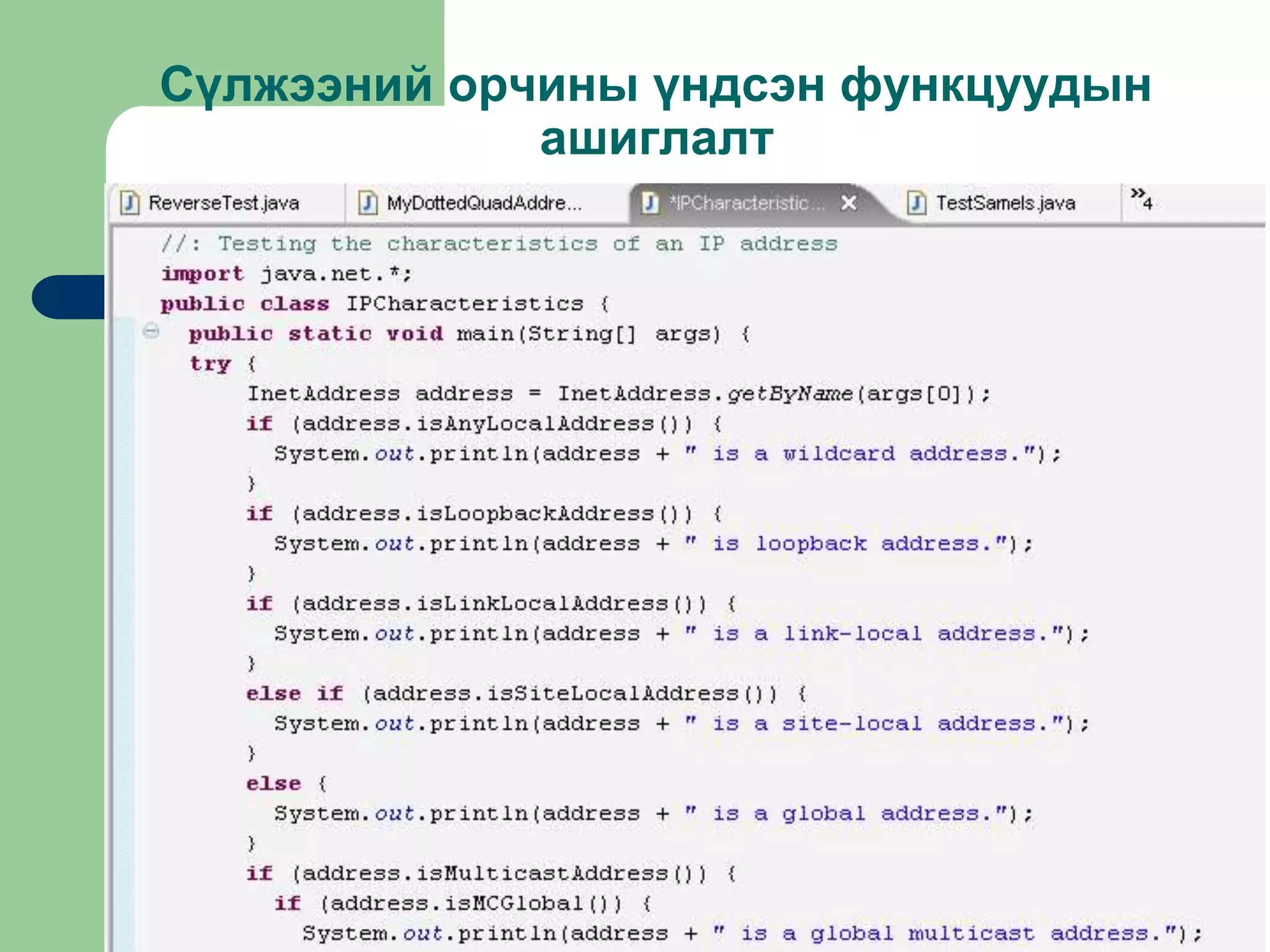This screenshot has width=1270, height=952.
Task: Click the Java file icon on ReverseTest.java
Action: (x=129, y=203)
